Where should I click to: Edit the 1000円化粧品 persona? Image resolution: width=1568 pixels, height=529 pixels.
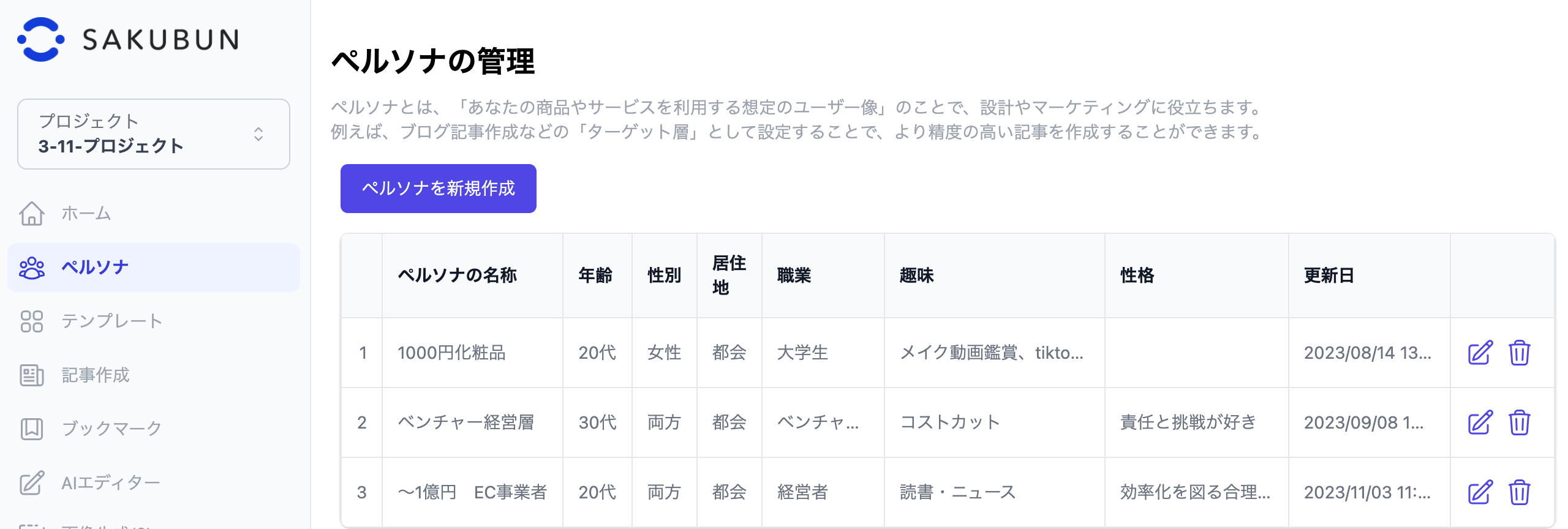point(1480,353)
